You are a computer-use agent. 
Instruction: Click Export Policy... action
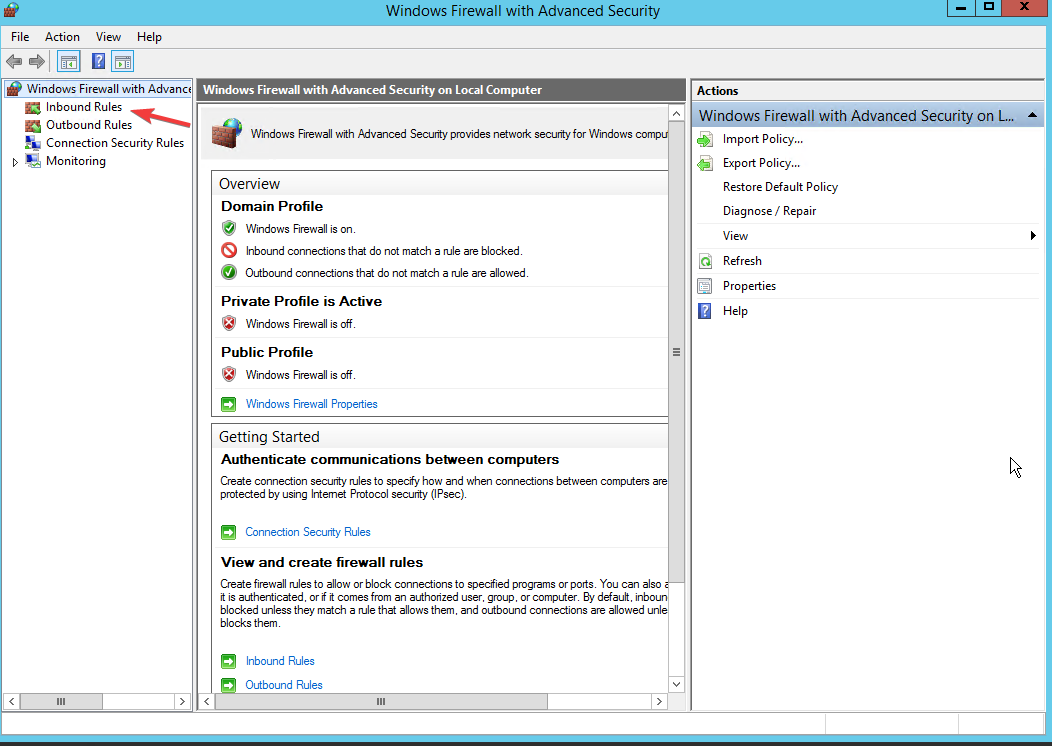761,163
